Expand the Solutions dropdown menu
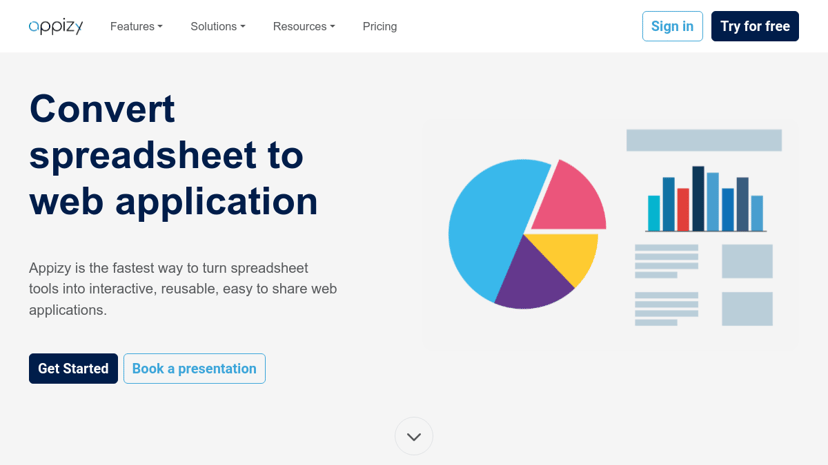This screenshot has width=828, height=465. [x=218, y=26]
